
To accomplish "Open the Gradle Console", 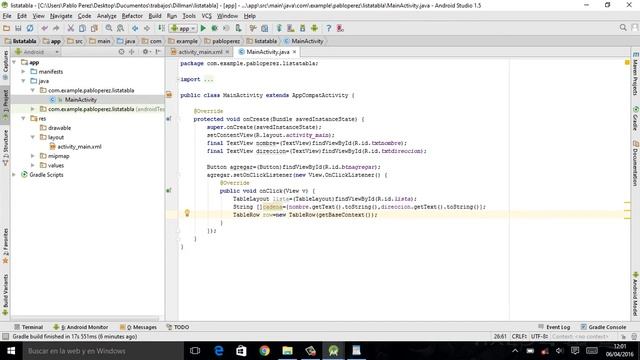I will (x=603, y=327).
